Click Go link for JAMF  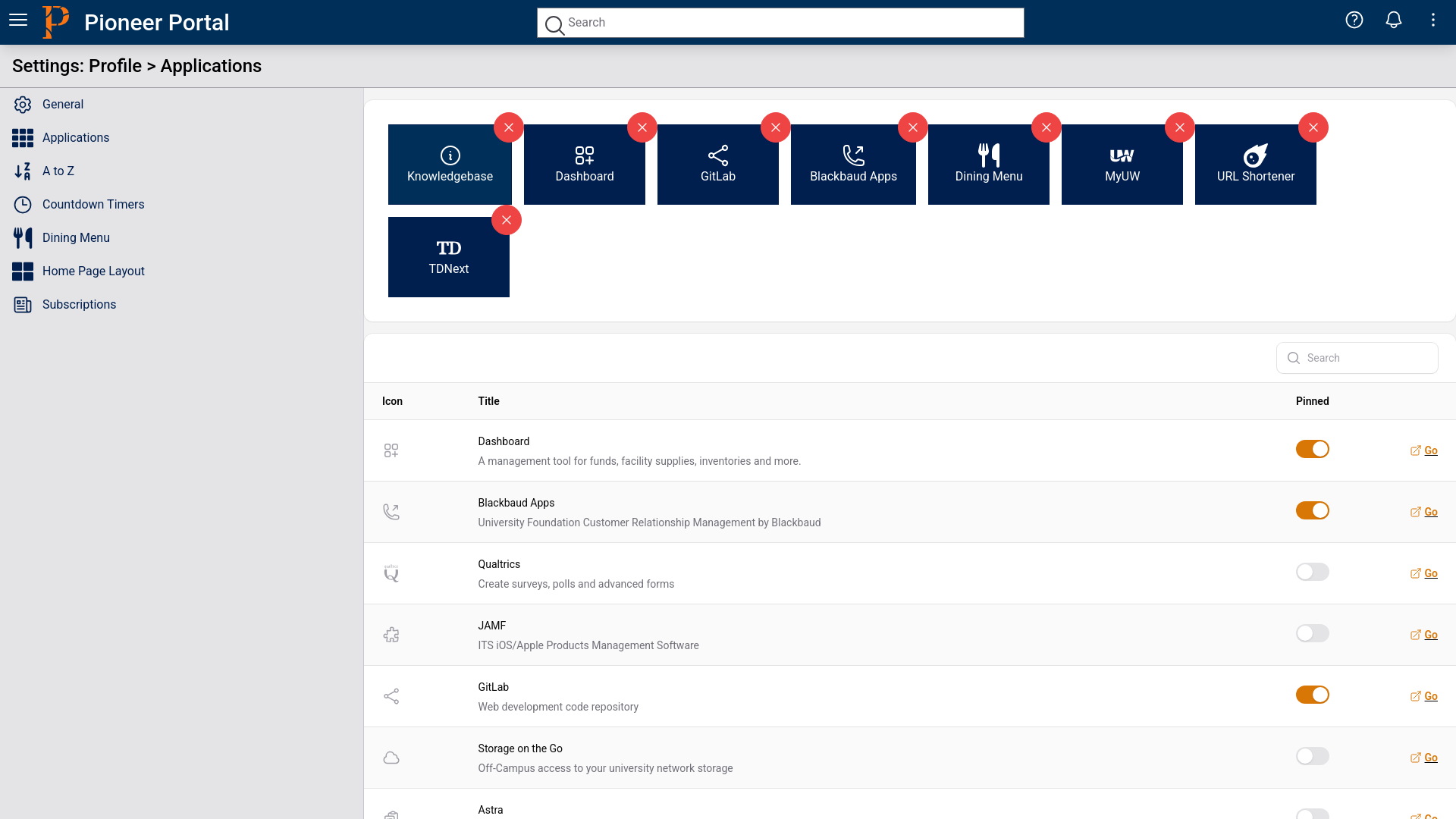(1424, 635)
